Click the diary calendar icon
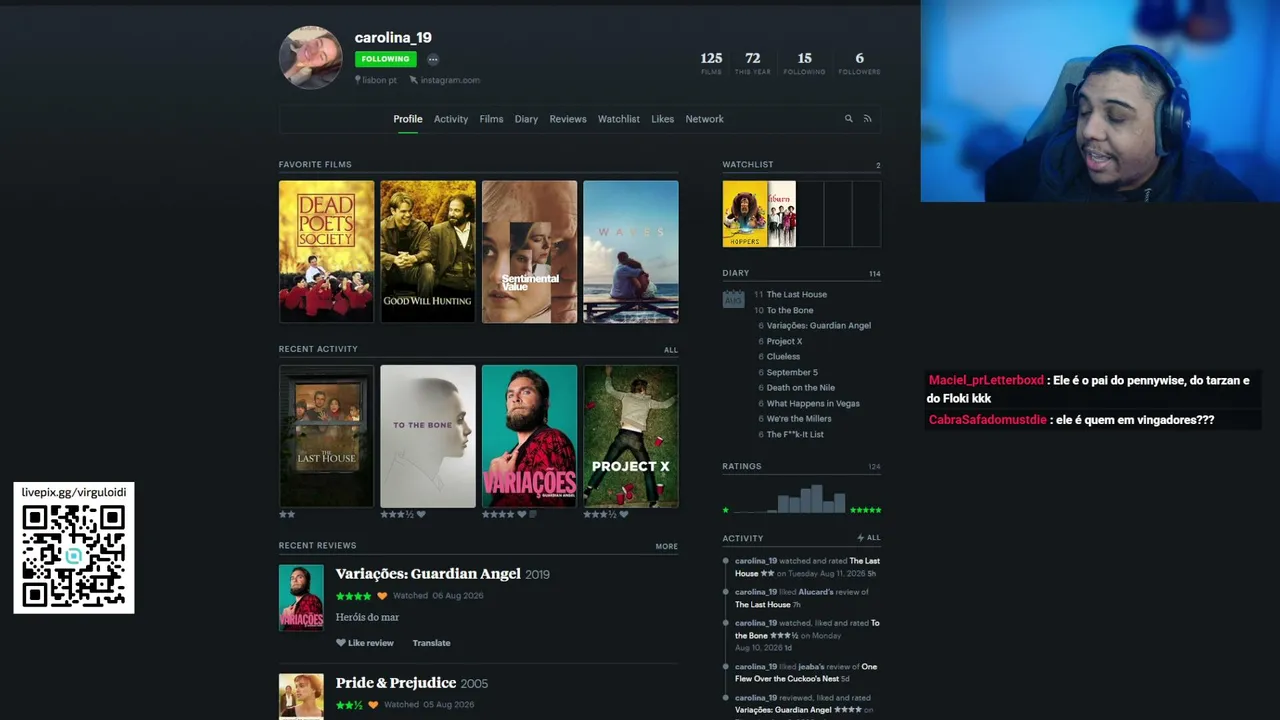1280x720 pixels. [x=734, y=299]
